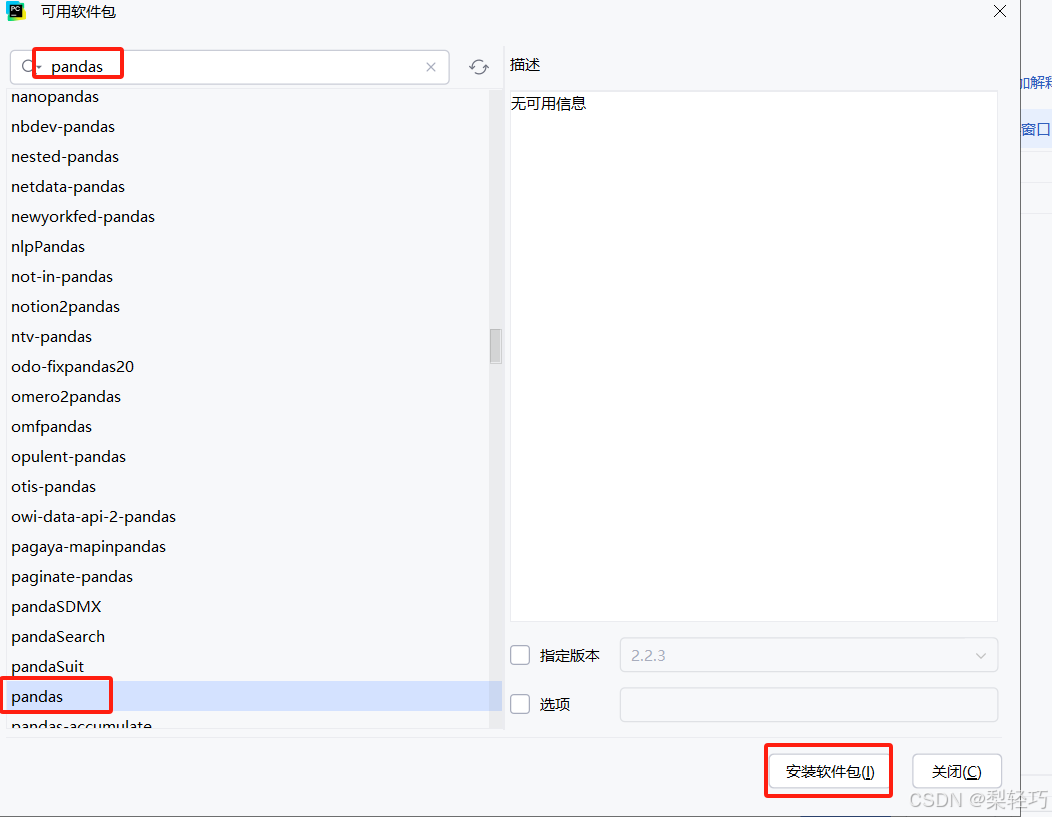
Task: Focus the package search field
Action: tap(229, 67)
